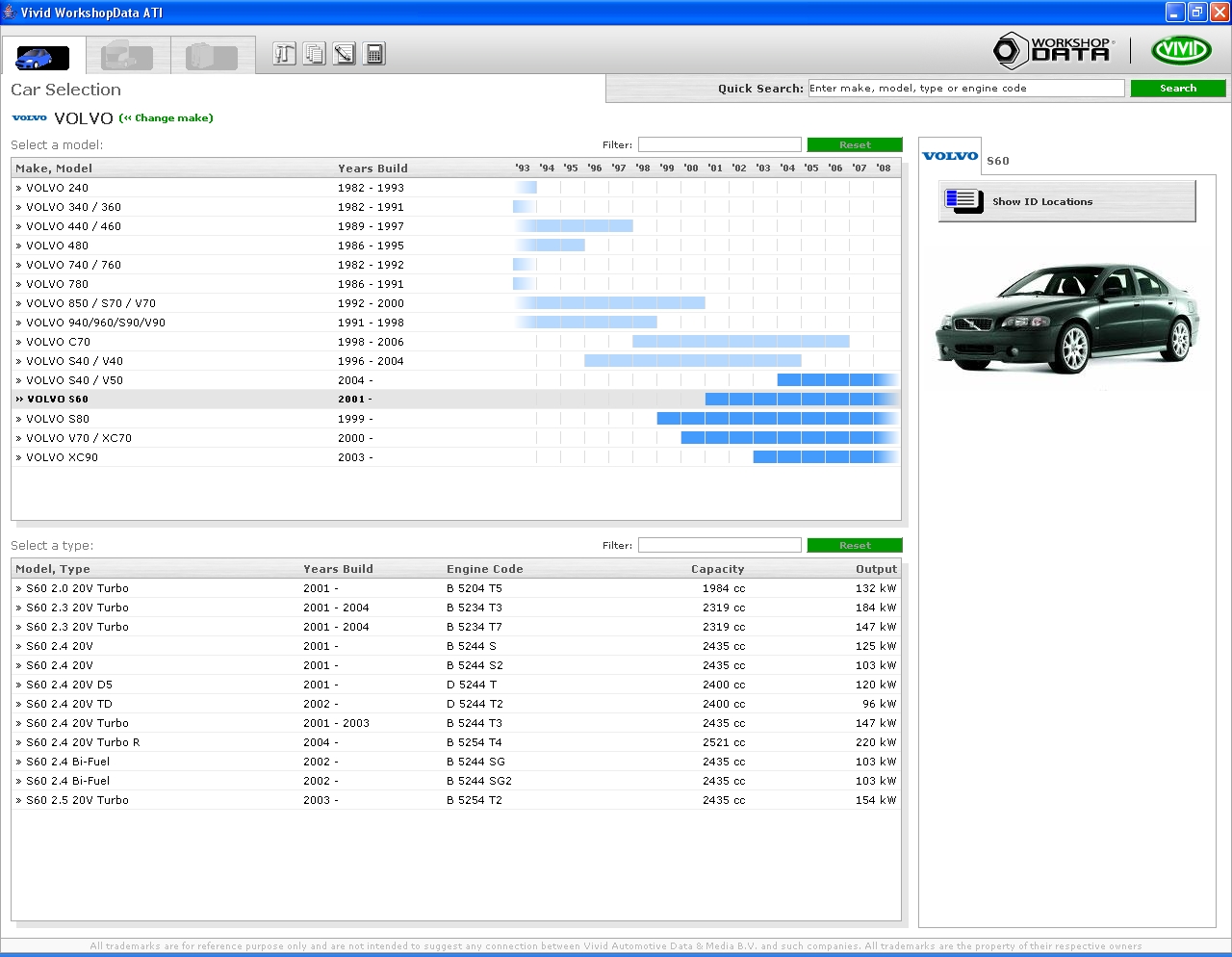Click the Volvo logo on S60 tab
The width and height of the screenshot is (1232, 957).
(x=950, y=156)
